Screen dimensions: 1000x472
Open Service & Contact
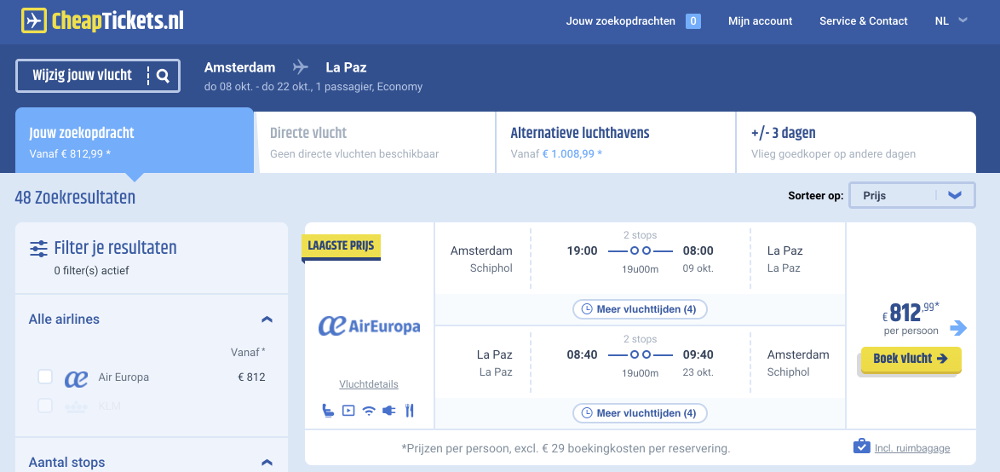pos(864,21)
